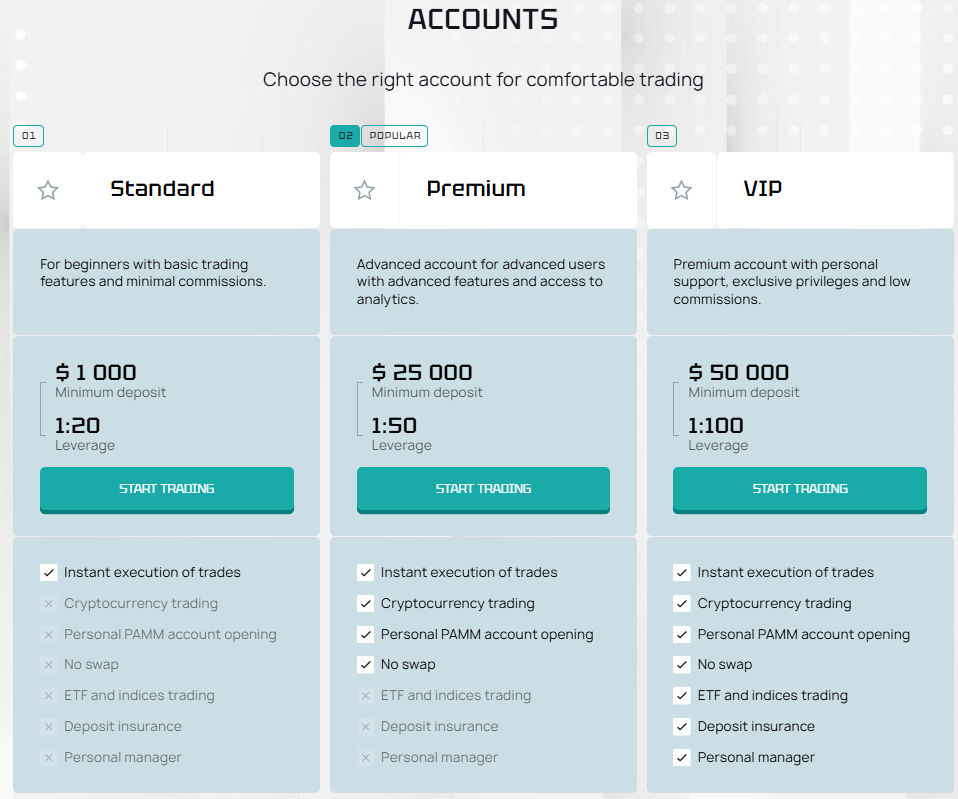Click the star icon beside Premium
Viewport: 958px width, 799px height.
365,190
